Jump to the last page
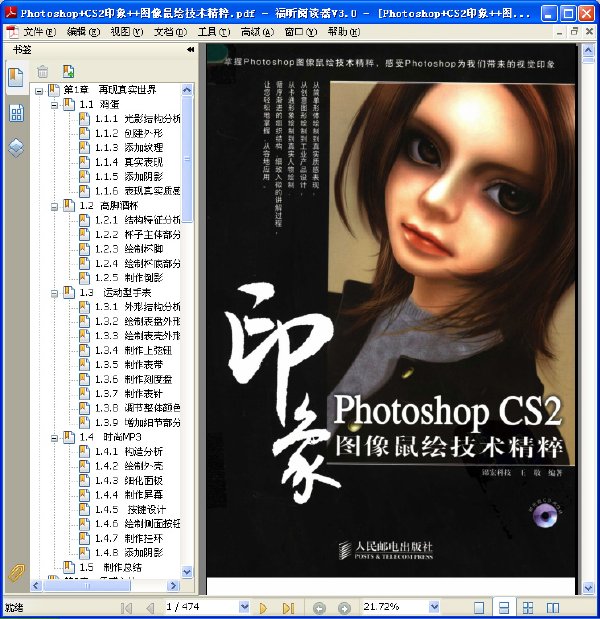 coord(289,608)
